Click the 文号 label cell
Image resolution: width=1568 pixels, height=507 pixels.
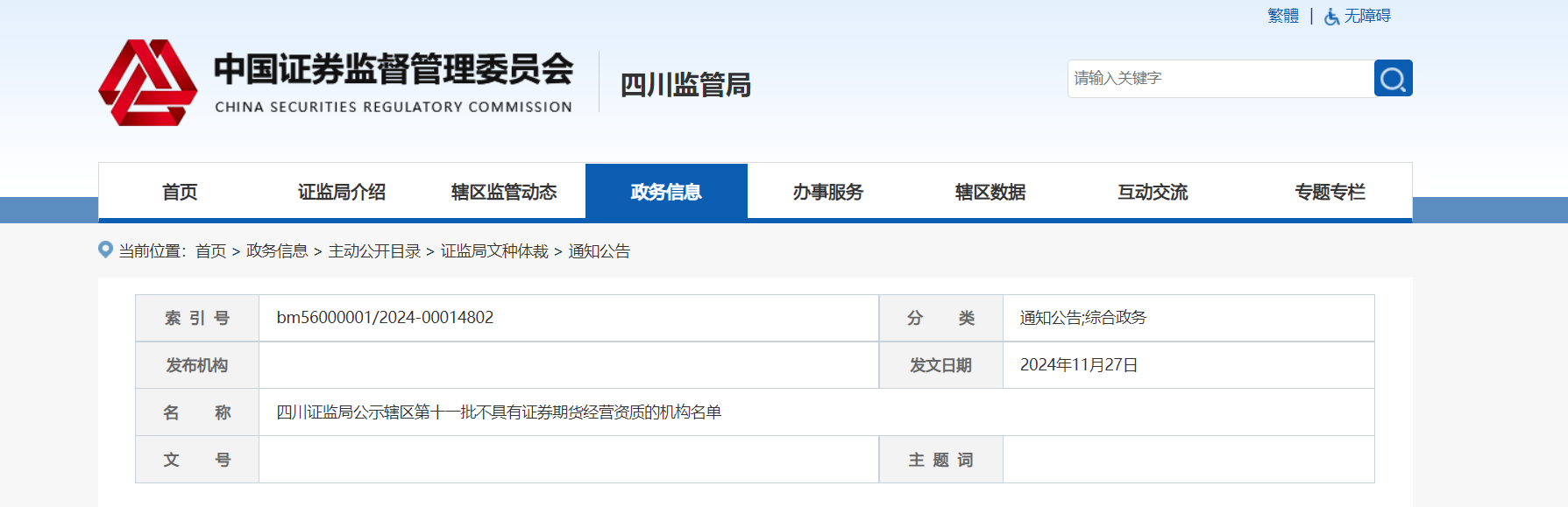[x=197, y=460]
